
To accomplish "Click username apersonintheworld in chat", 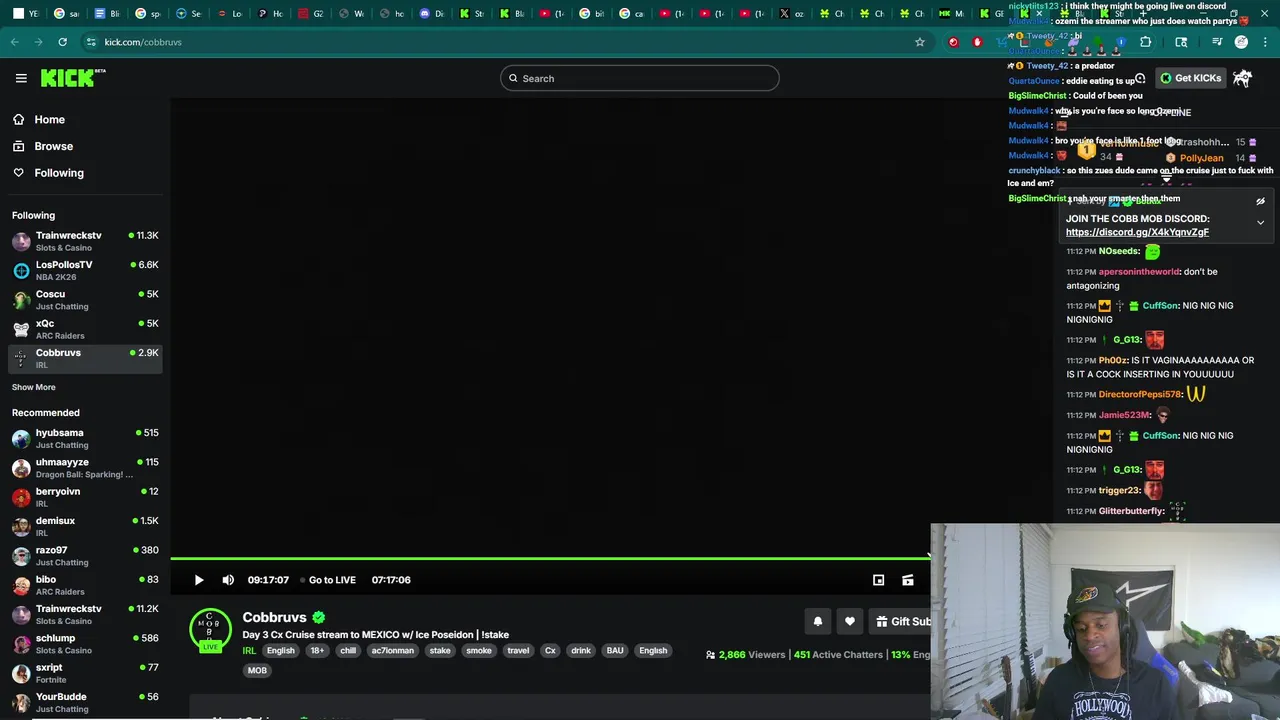I will (x=1139, y=272).
